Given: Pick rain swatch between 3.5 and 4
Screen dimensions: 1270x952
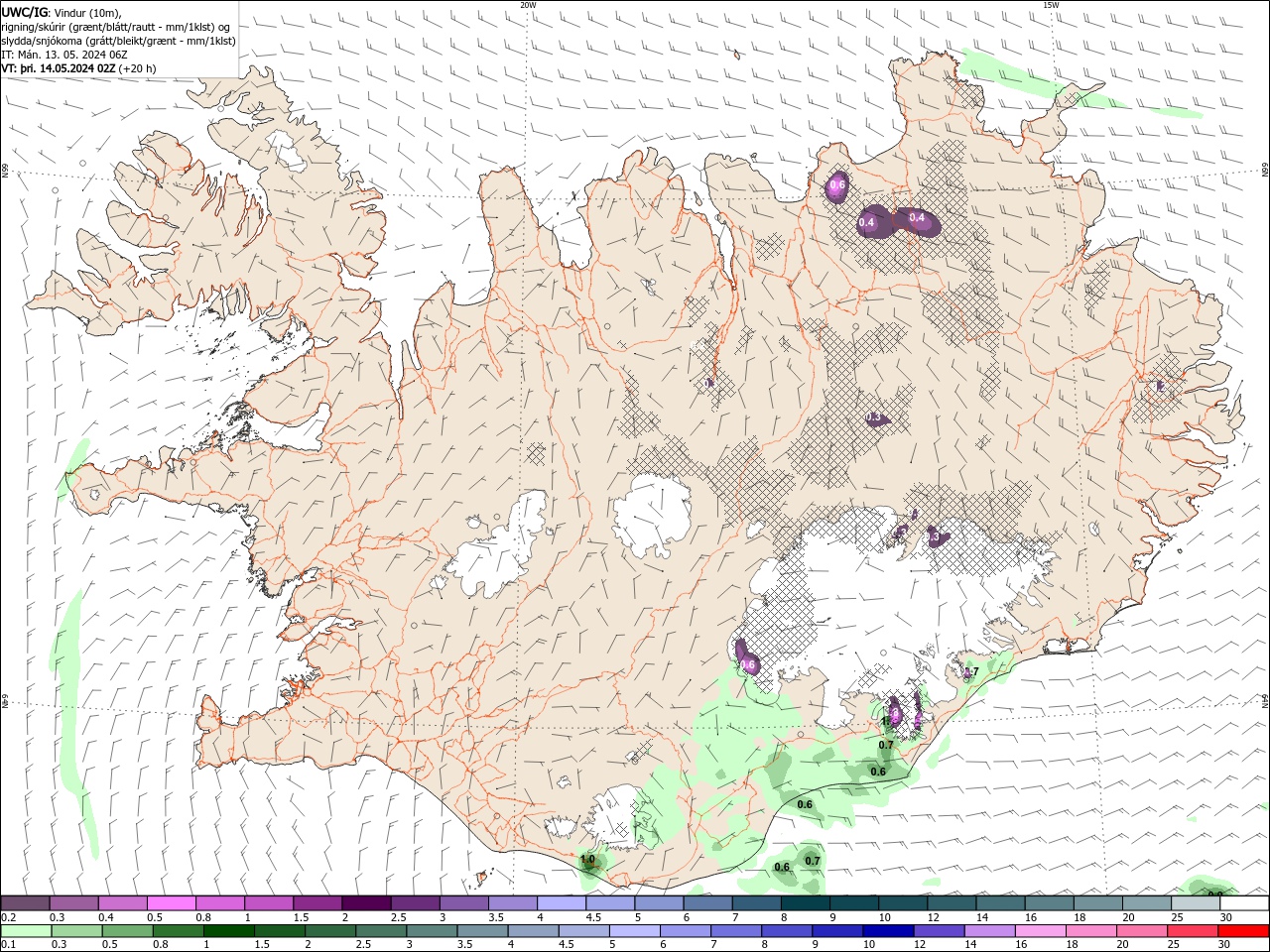Looking at the screenshot, I should [x=482, y=931].
